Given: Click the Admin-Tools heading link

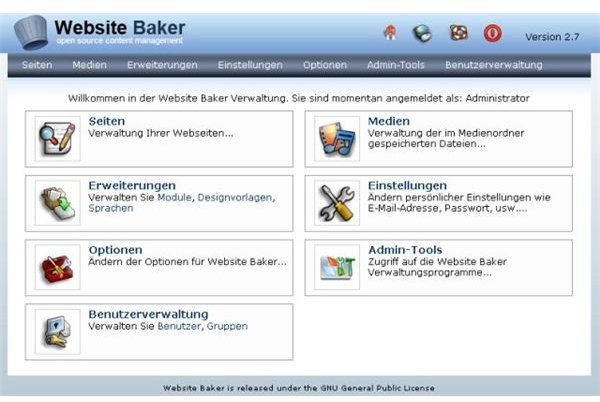Looking at the screenshot, I should point(405,250).
